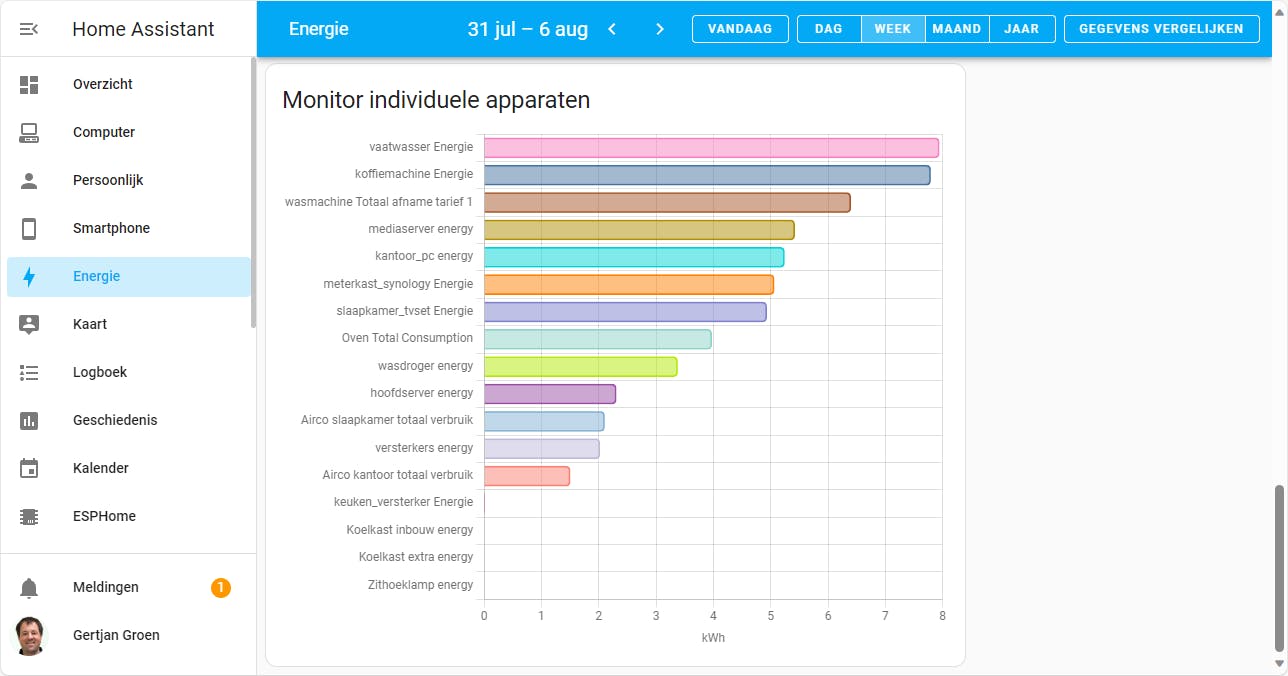Click the Monitor individuele apparaten heading
The image size is (1288, 676).
pos(436,100)
